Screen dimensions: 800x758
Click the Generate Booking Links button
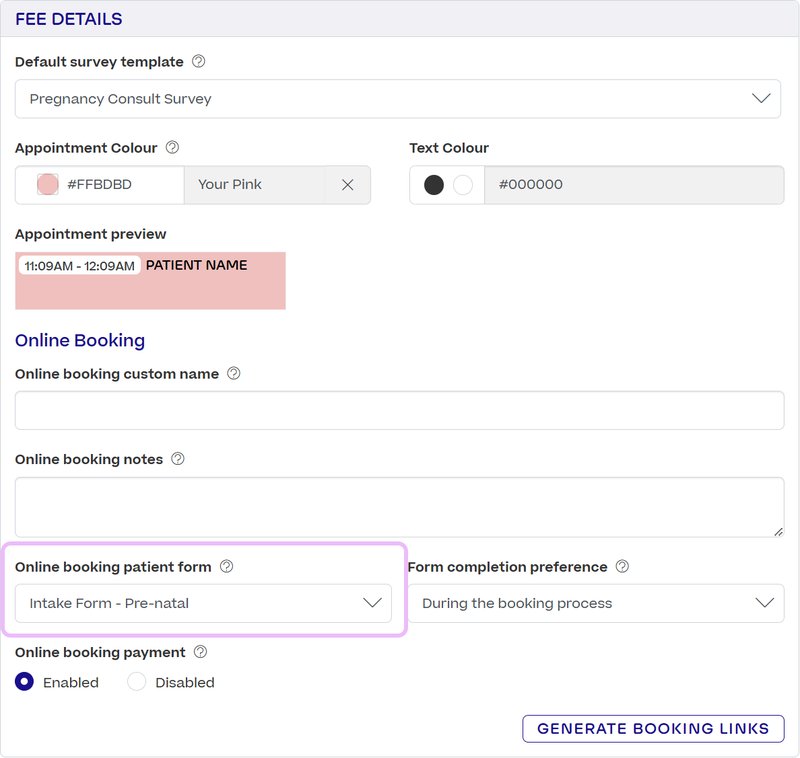point(653,728)
